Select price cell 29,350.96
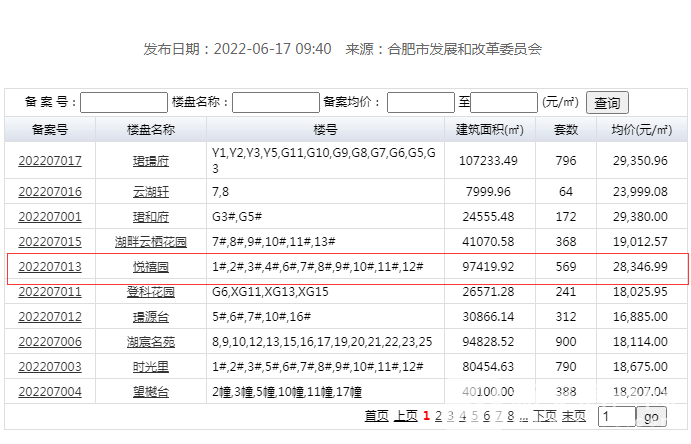This screenshot has width=691, height=444. 640,161
